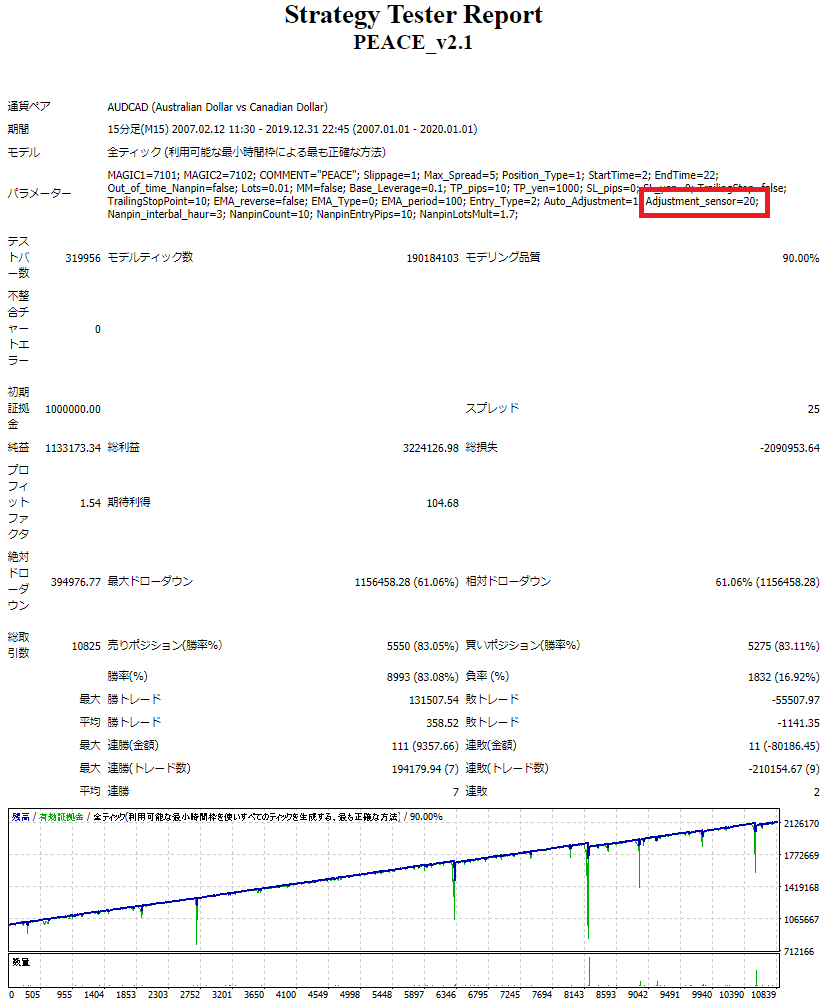Select the '90.00%' value beside 'モデリング品質'
Image resolution: width=831 pixels, height=1003 pixels.
[x=801, y=258]
